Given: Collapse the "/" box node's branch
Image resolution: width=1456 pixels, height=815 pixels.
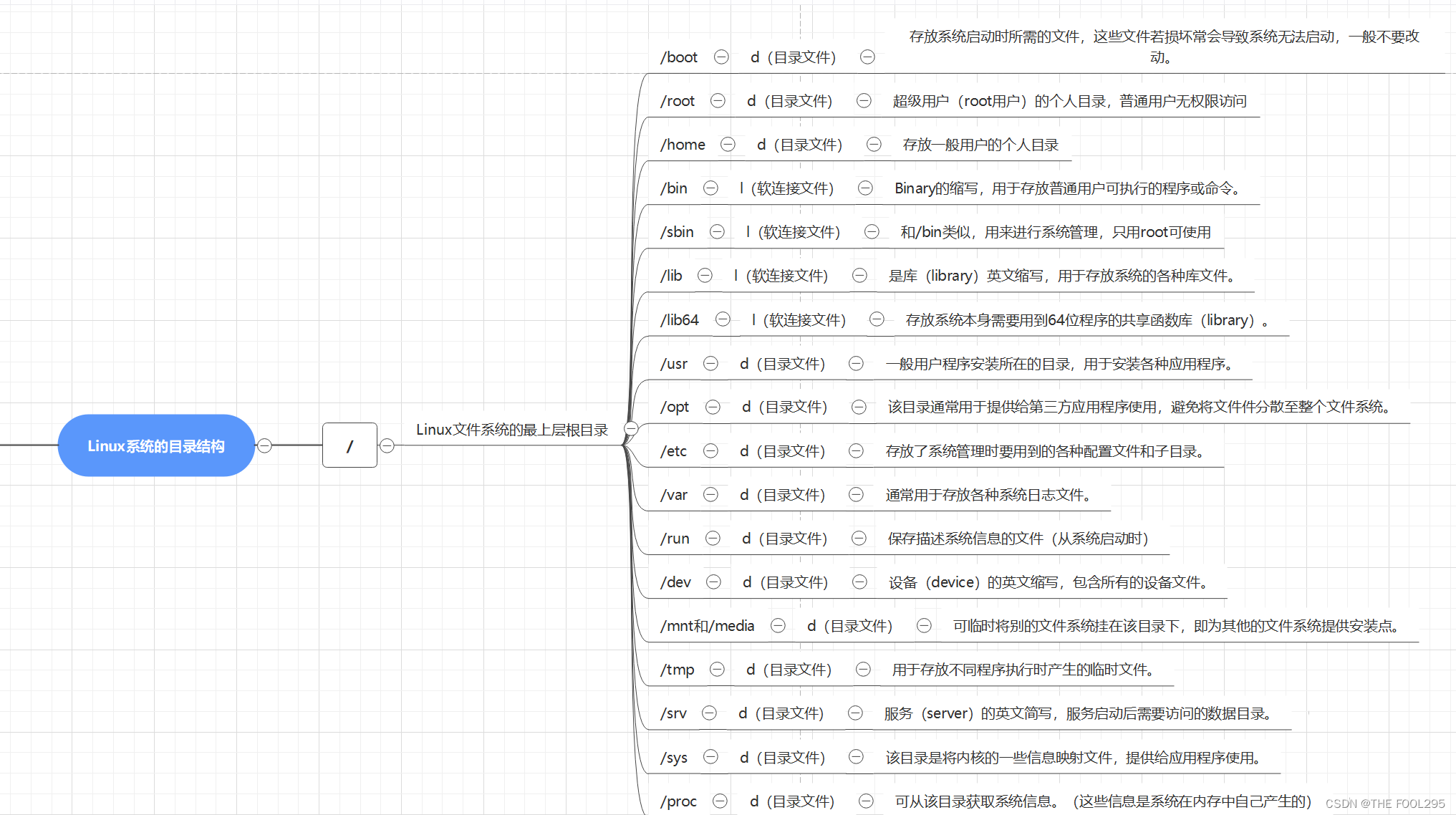Looking at the screenshot, I should tap(387, 445).
